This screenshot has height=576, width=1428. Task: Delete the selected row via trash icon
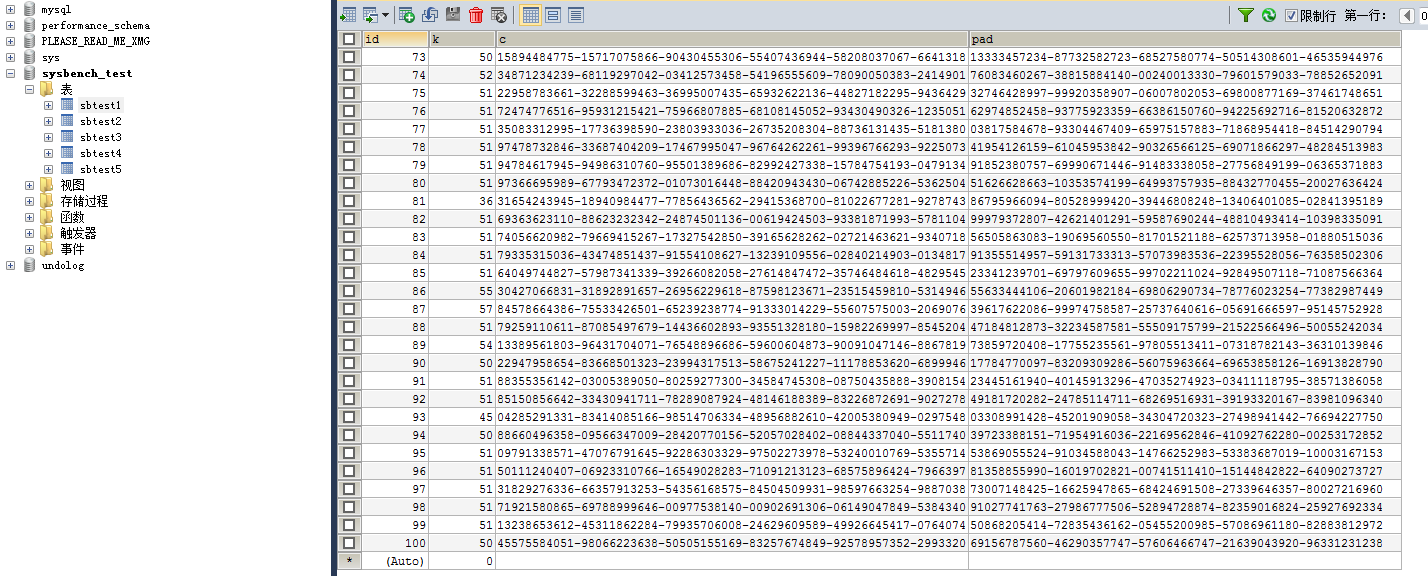coord(473,15)
